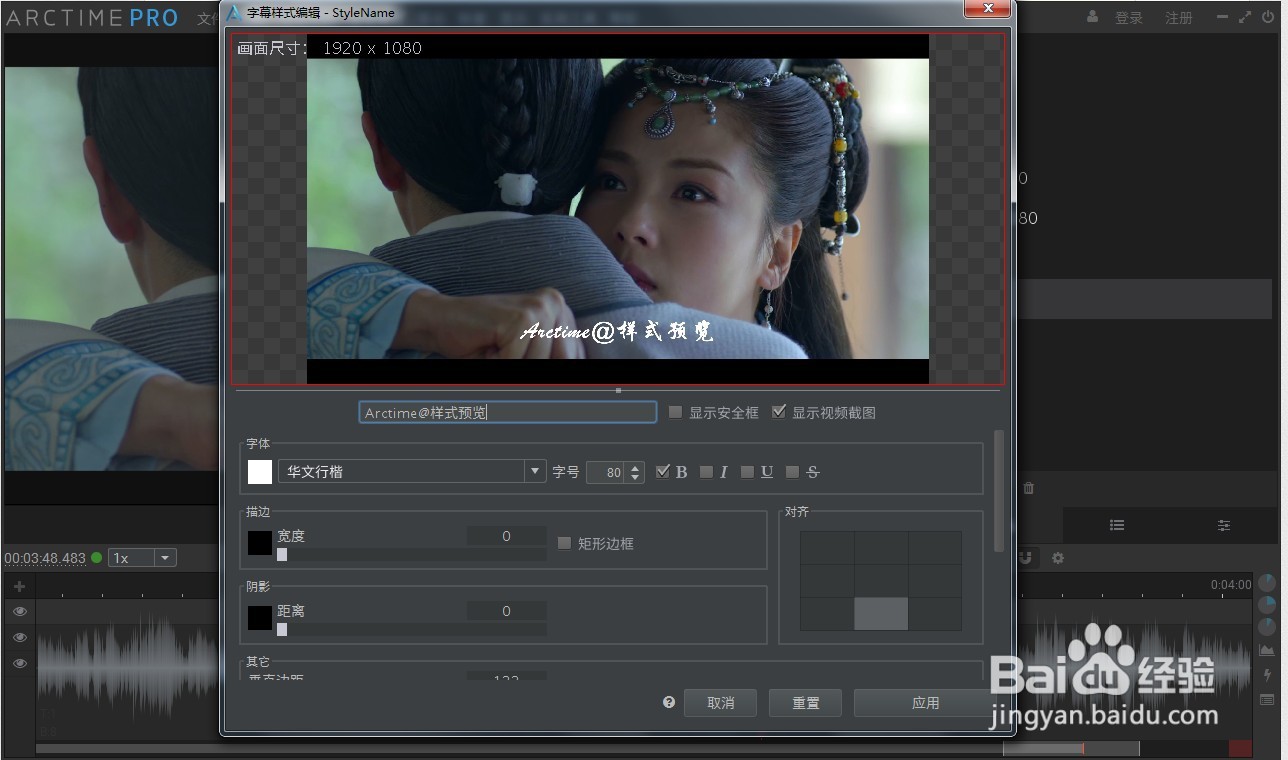Set alignment to top-right grid cell
Image resolution: width=1288 pixels, height=760 pixels.
pos(935,548)
